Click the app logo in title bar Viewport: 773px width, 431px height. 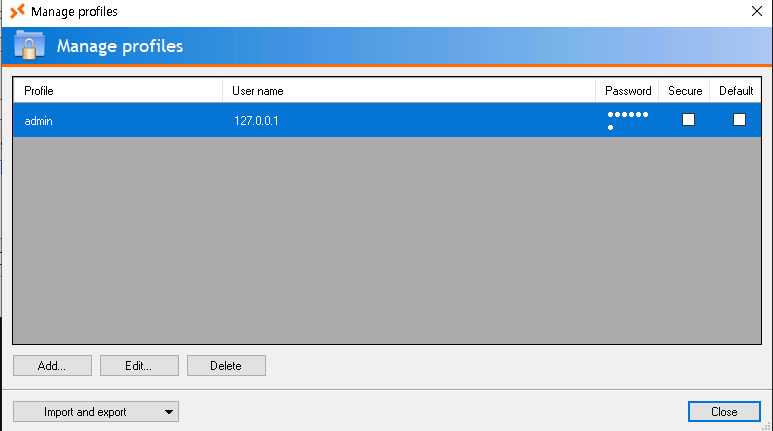(17, 11)
